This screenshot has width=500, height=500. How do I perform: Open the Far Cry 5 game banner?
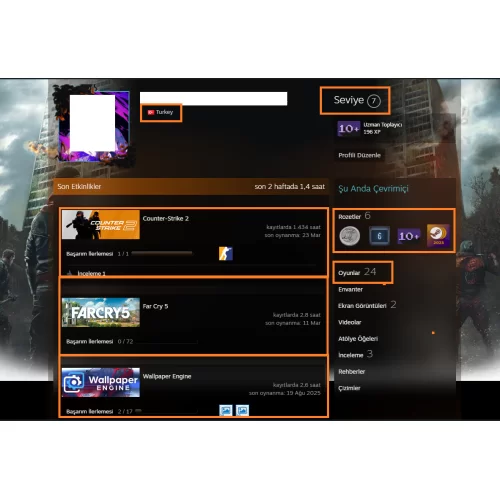(x=101, y=312)
